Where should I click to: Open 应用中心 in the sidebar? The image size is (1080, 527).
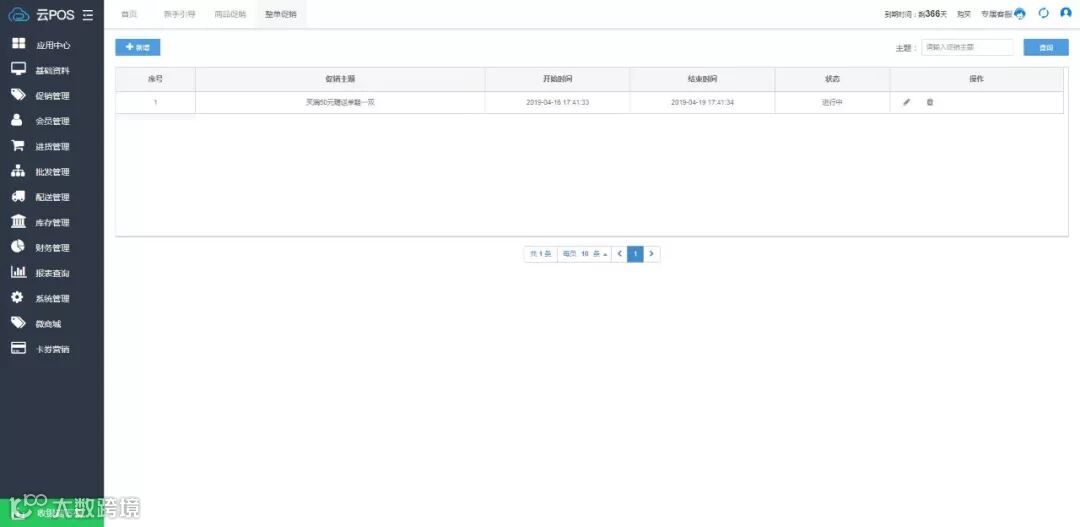pyautogui.click(x=52, y=45)
